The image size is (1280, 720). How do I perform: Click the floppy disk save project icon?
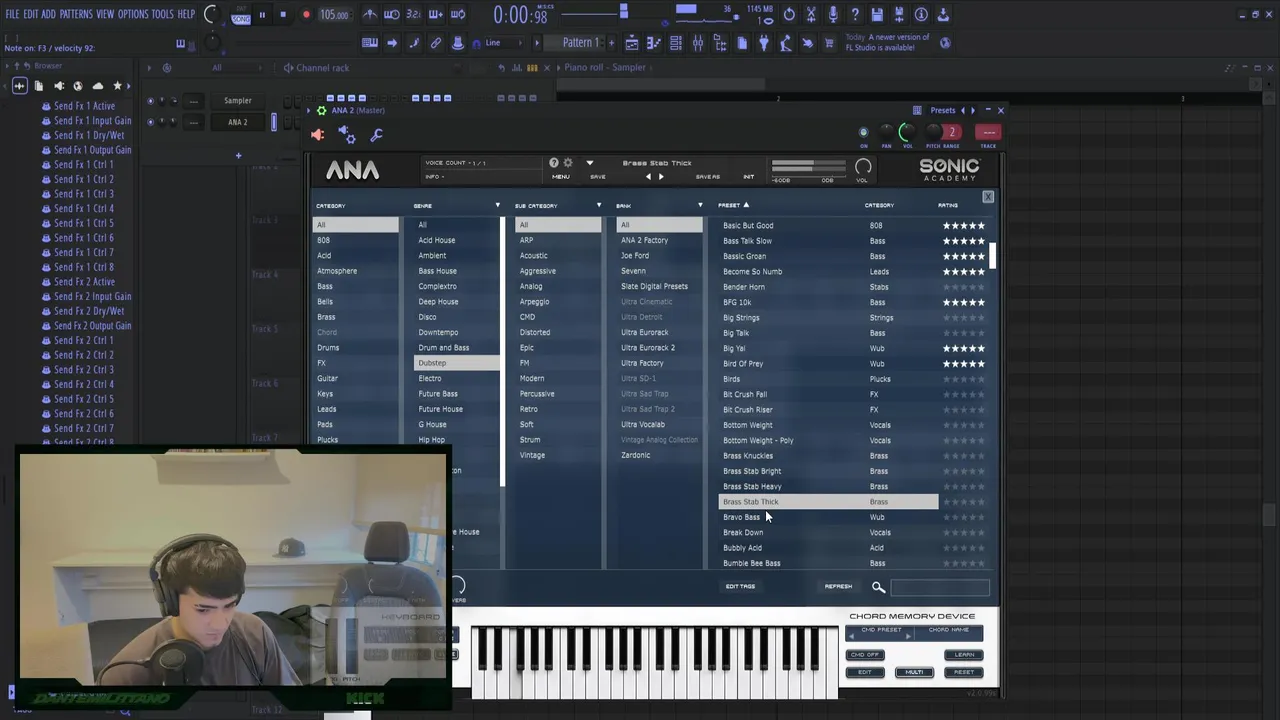tap(877, 15)
